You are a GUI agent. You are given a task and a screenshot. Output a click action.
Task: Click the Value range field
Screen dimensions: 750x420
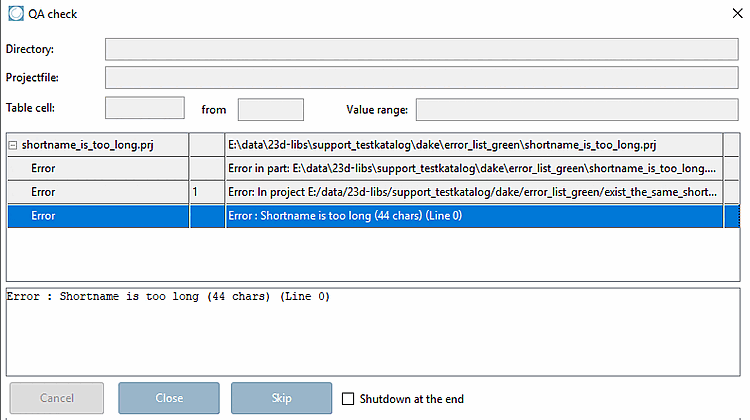(577, 110)
